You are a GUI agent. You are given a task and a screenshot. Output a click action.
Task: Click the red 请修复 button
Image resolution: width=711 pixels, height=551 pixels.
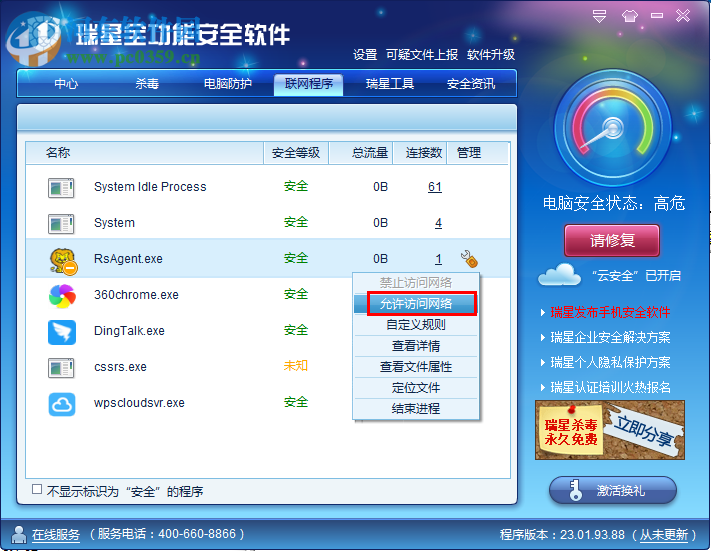click(612, 240)
